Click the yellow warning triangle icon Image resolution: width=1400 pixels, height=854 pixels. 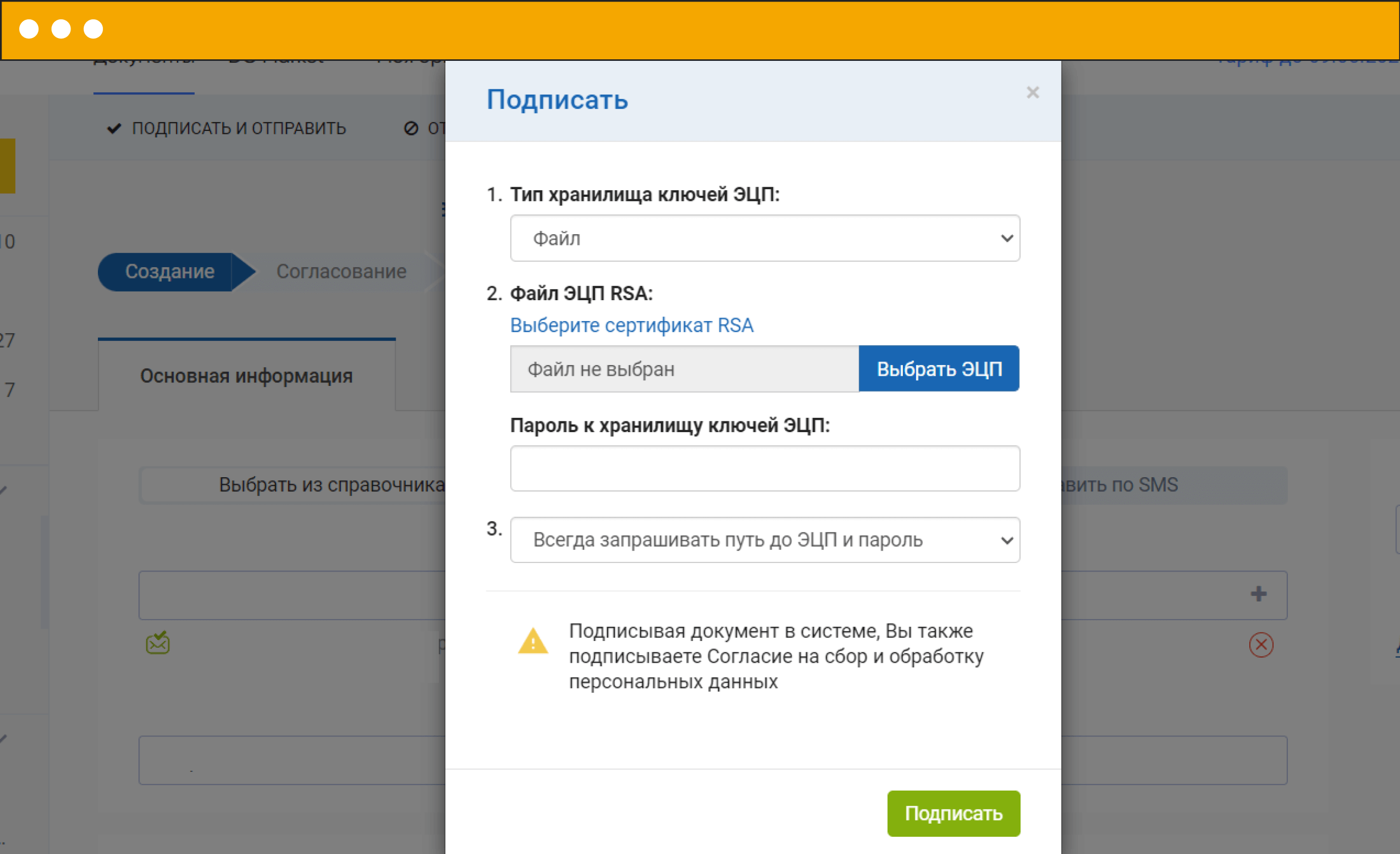pos(533,642)
